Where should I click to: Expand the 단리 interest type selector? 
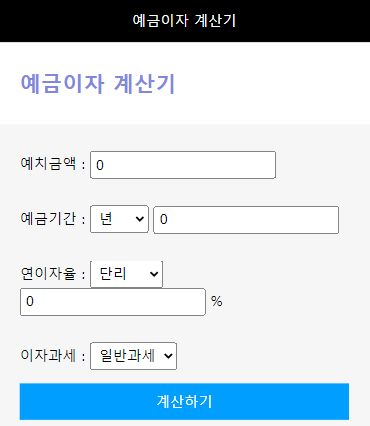126,274
